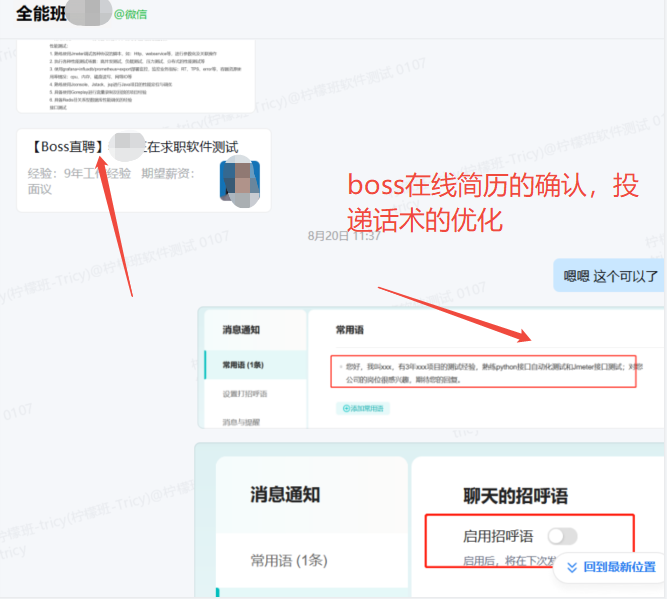This screenshot has width=667, height=599.
Task: Click the 常用语 (1条) item in lower screenshot
Action: (x=290, y=560)
